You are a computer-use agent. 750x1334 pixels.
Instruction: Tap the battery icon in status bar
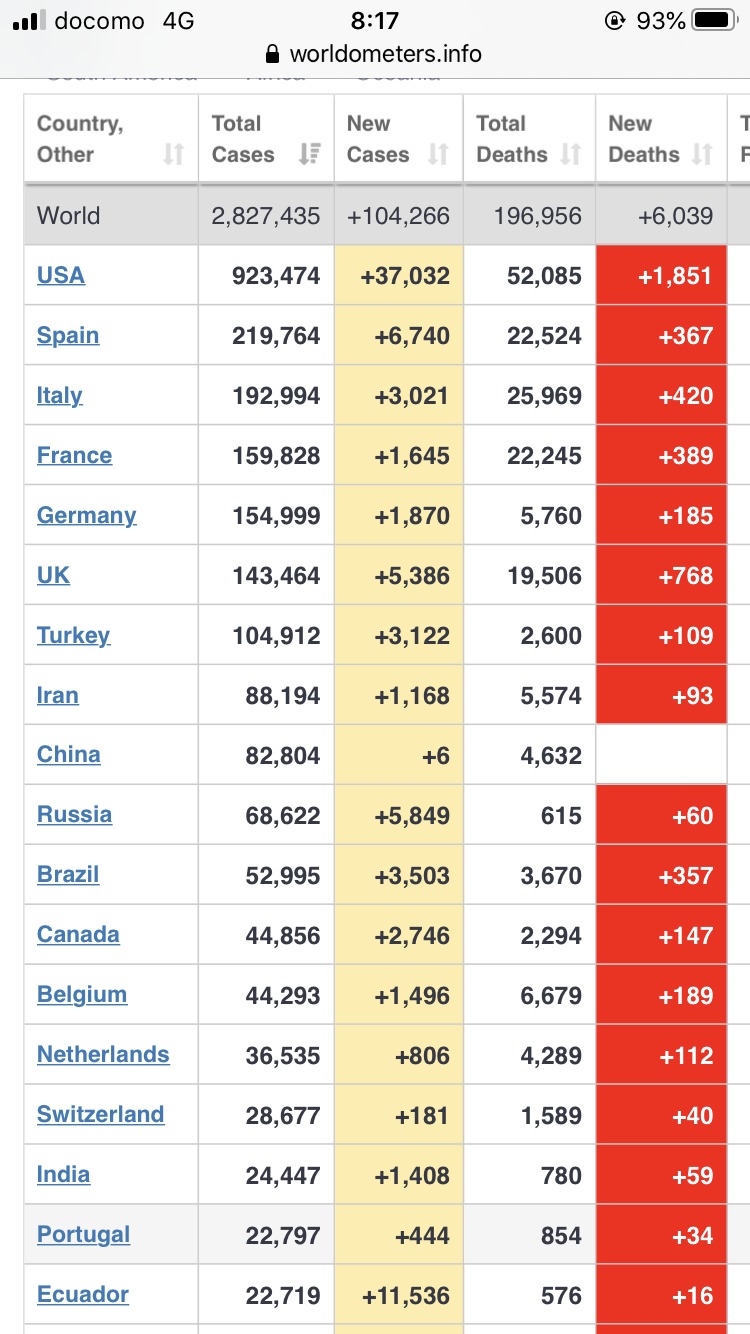[x=714, y=20]
